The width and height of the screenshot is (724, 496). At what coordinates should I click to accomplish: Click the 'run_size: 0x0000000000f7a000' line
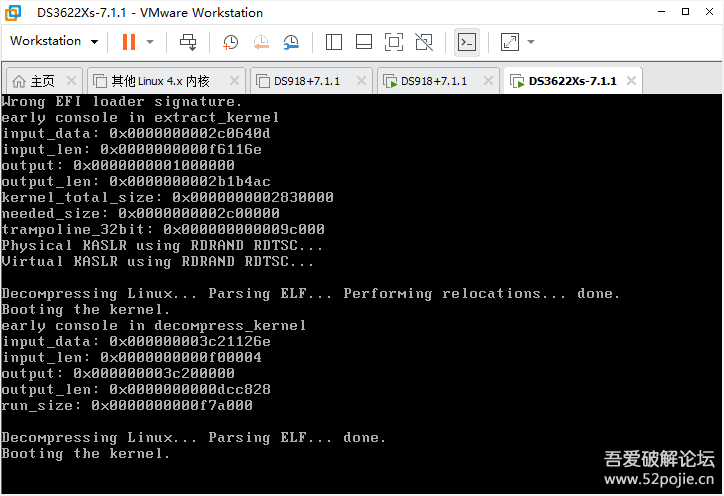[127, 405]
